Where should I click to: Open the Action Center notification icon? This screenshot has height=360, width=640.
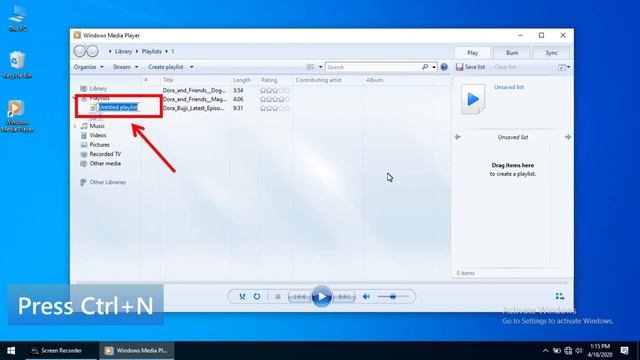(624, 351)
